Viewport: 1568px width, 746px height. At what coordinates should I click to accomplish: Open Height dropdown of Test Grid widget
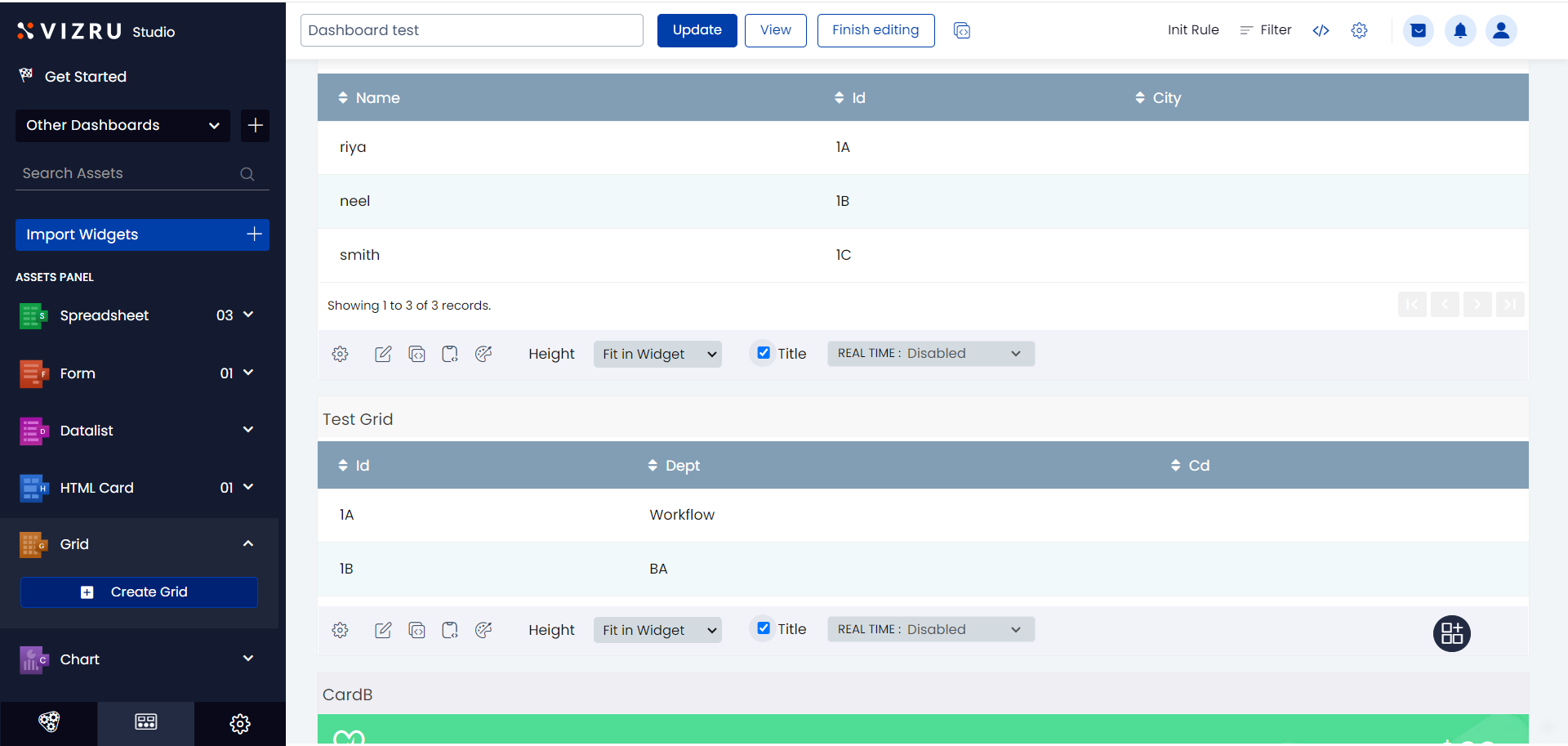[657, 630]
